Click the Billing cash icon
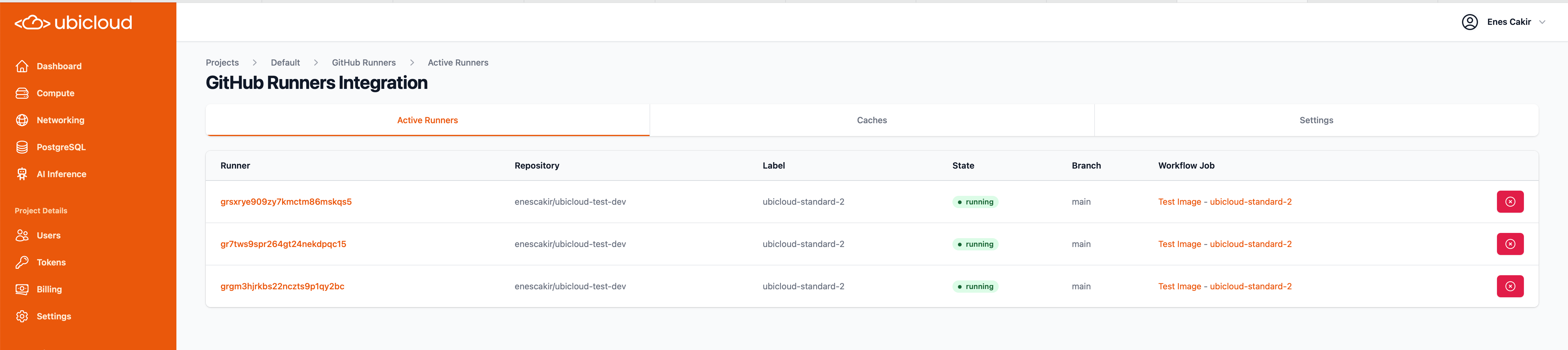Viewport: 1568px width, 350px height. (x=22, y=289)
